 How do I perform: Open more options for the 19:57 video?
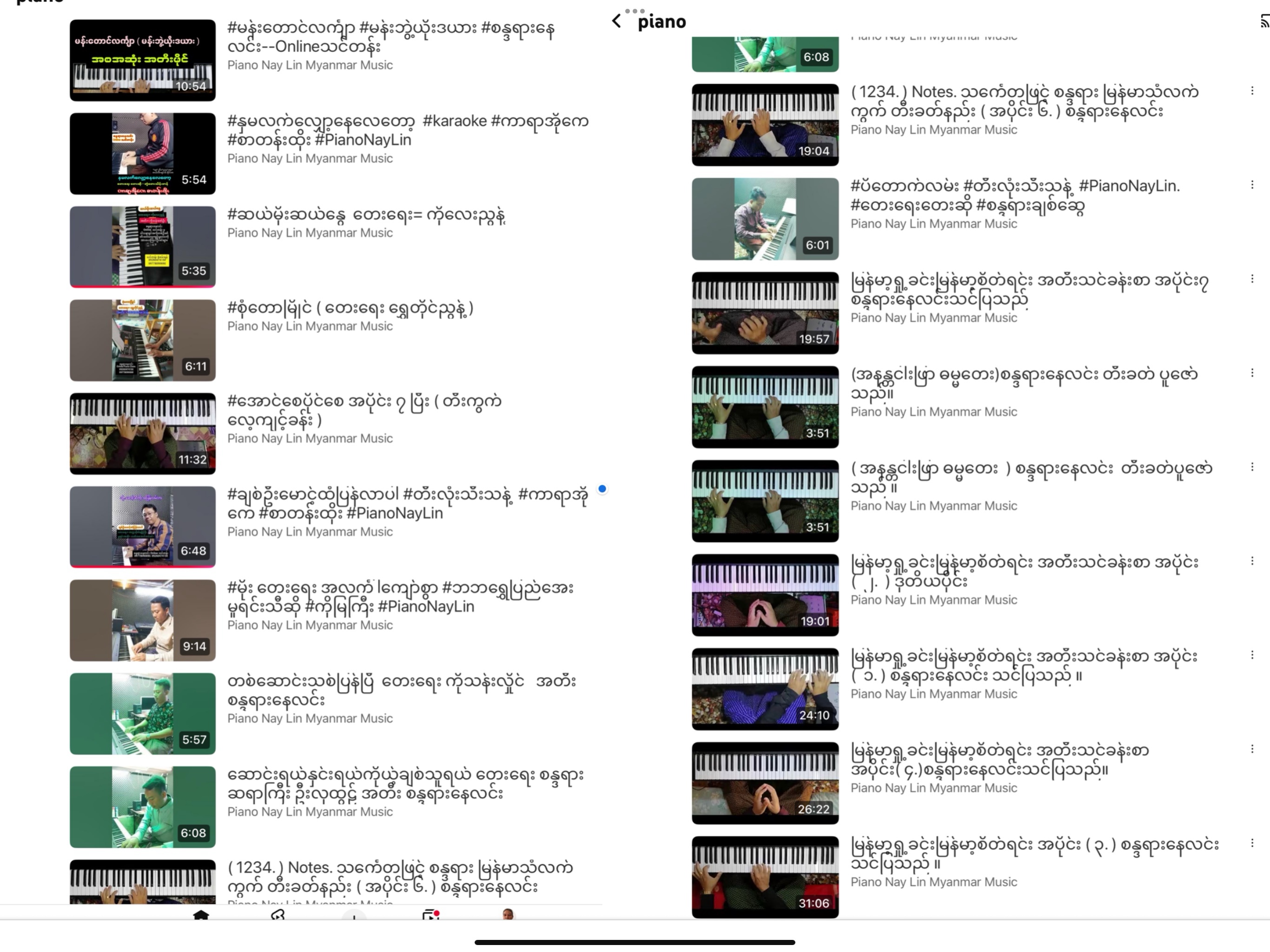coord(1252,279)
